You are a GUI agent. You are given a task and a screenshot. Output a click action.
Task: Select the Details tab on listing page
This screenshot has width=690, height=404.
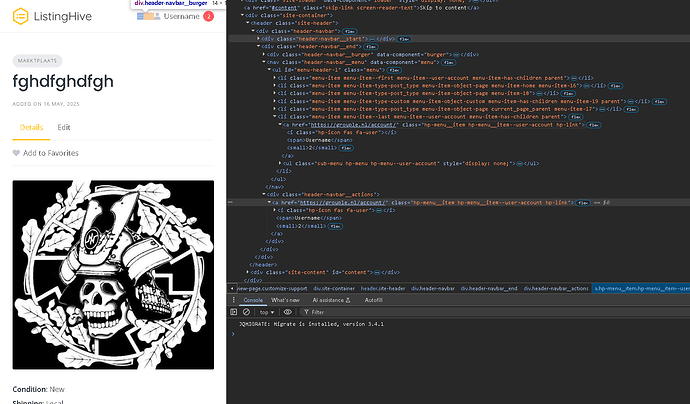(x=31, y=127)
